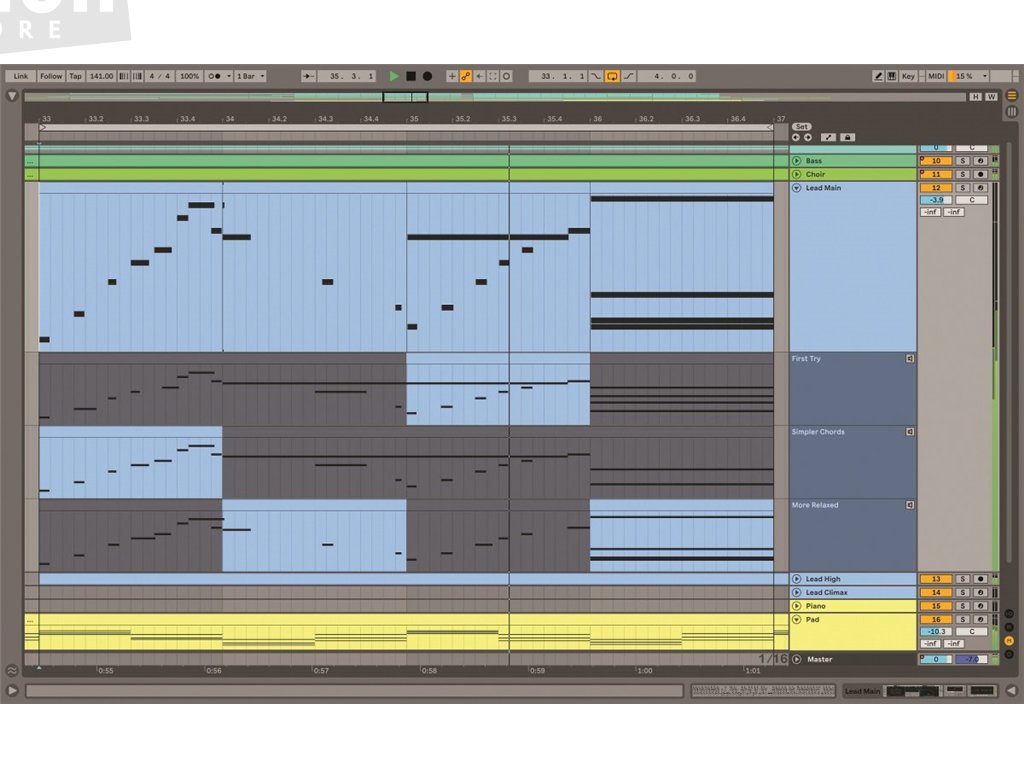
Task: Arm the Choir track for recording
Action: (981, 174)
